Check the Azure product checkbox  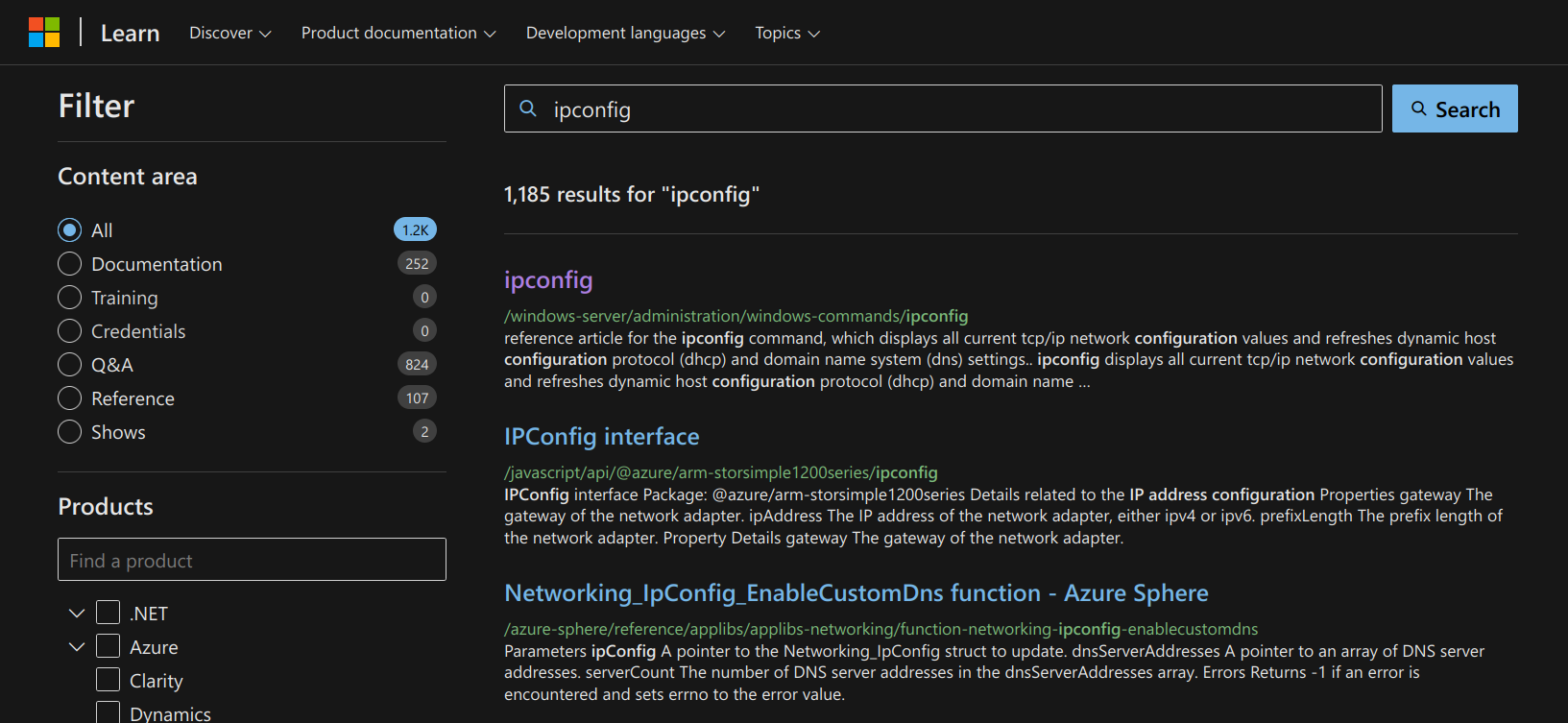109,646
